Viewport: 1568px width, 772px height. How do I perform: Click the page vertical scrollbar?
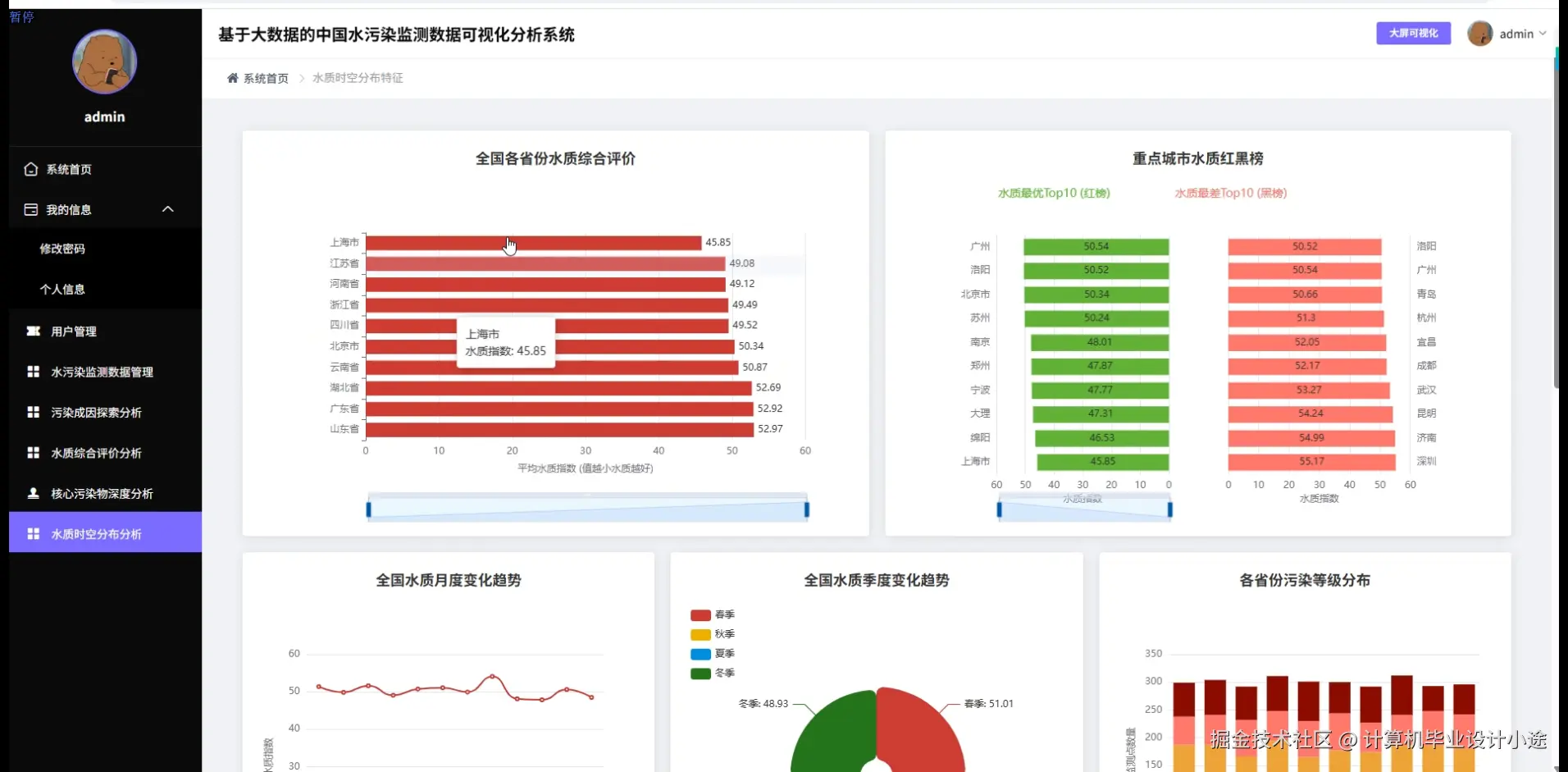[x=1557, y=222]
